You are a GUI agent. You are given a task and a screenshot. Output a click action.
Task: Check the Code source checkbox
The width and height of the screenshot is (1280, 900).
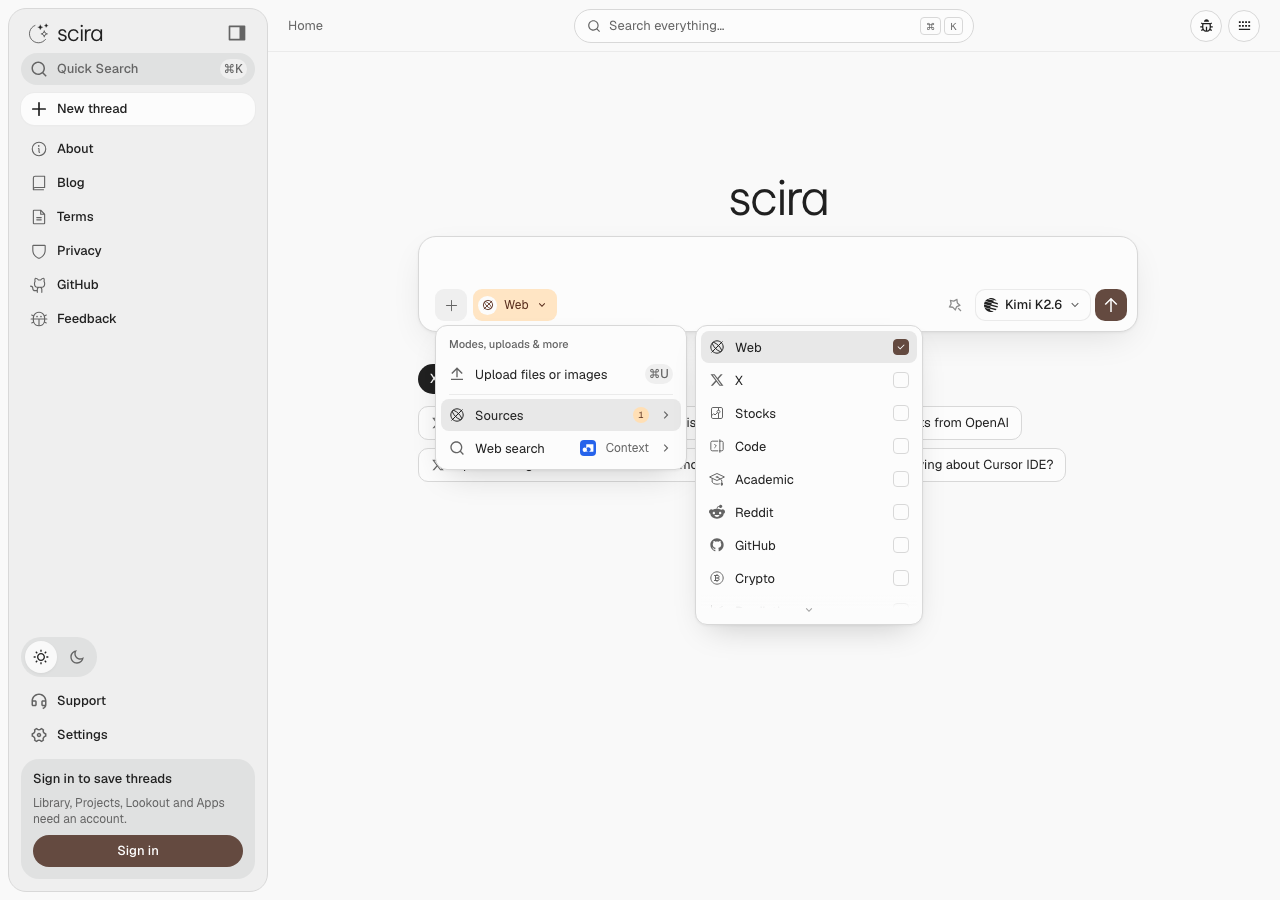tap(901, 446)
